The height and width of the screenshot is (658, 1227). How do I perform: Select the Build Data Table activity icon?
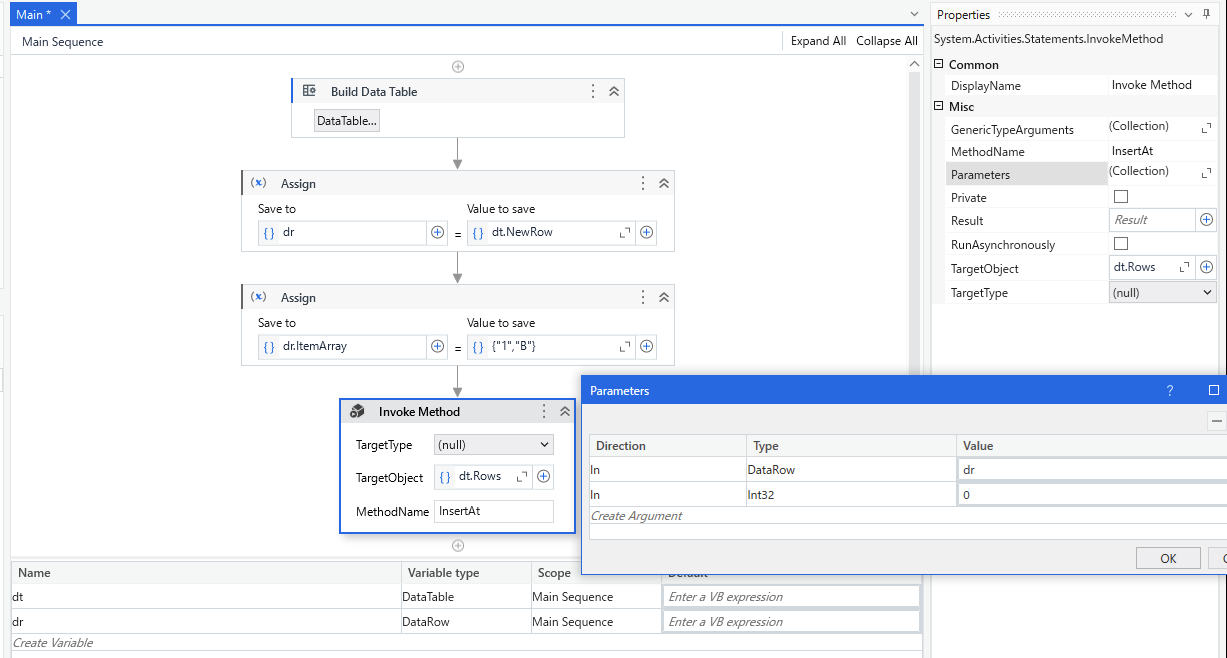click(309, 90)
